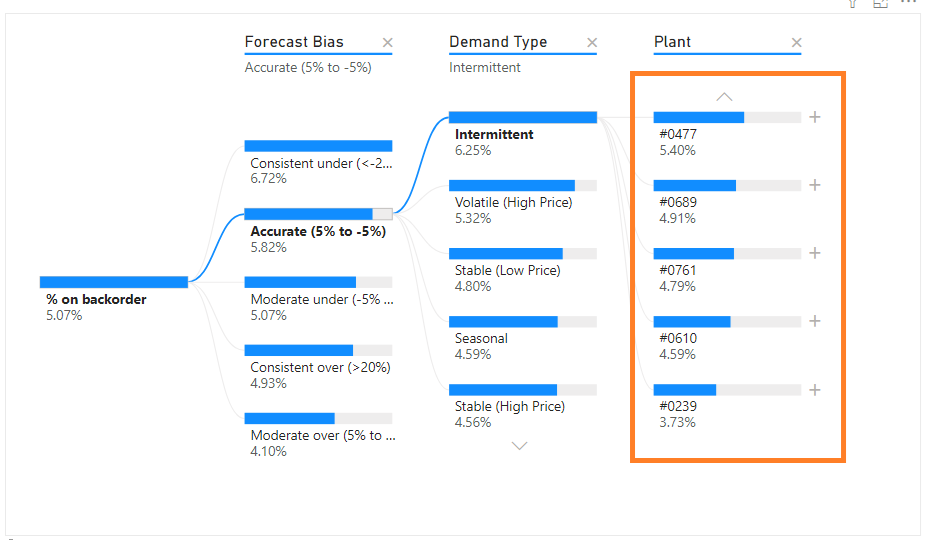The image size is (925, 540).
Task: Select the Stable (Low Price) node
Action: point(522,254)
